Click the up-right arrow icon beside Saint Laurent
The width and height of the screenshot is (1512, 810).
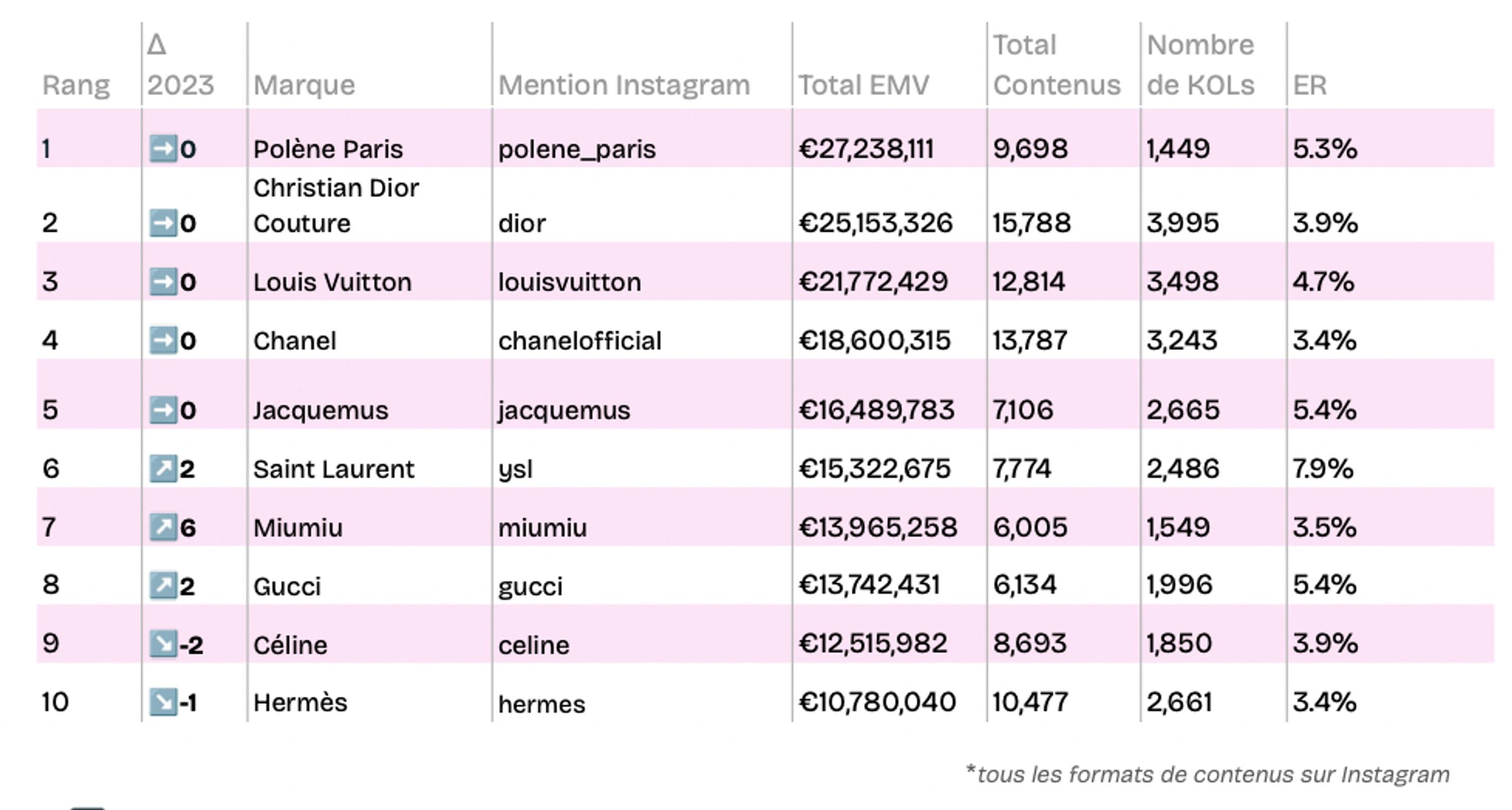click(x=163, y=468)
